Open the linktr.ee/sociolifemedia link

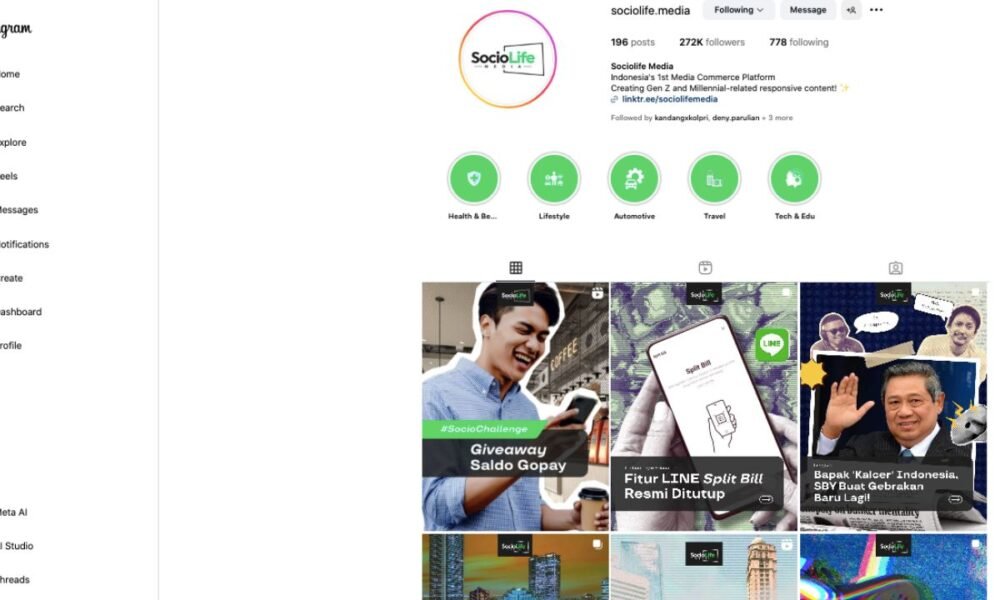[x=670, y=99]
